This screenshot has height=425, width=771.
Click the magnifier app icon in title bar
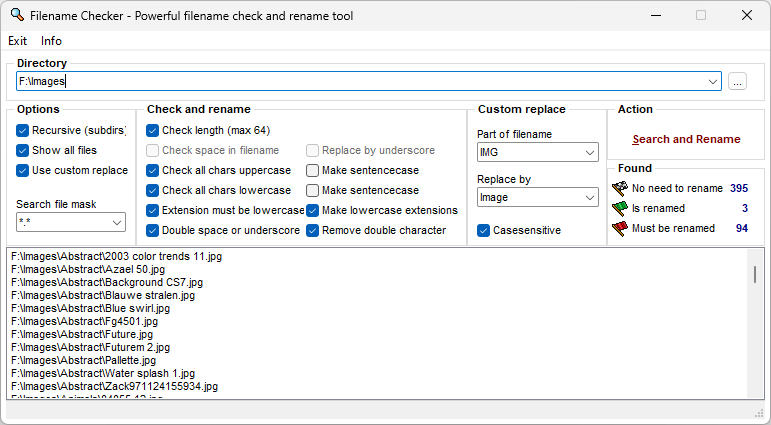17,15
